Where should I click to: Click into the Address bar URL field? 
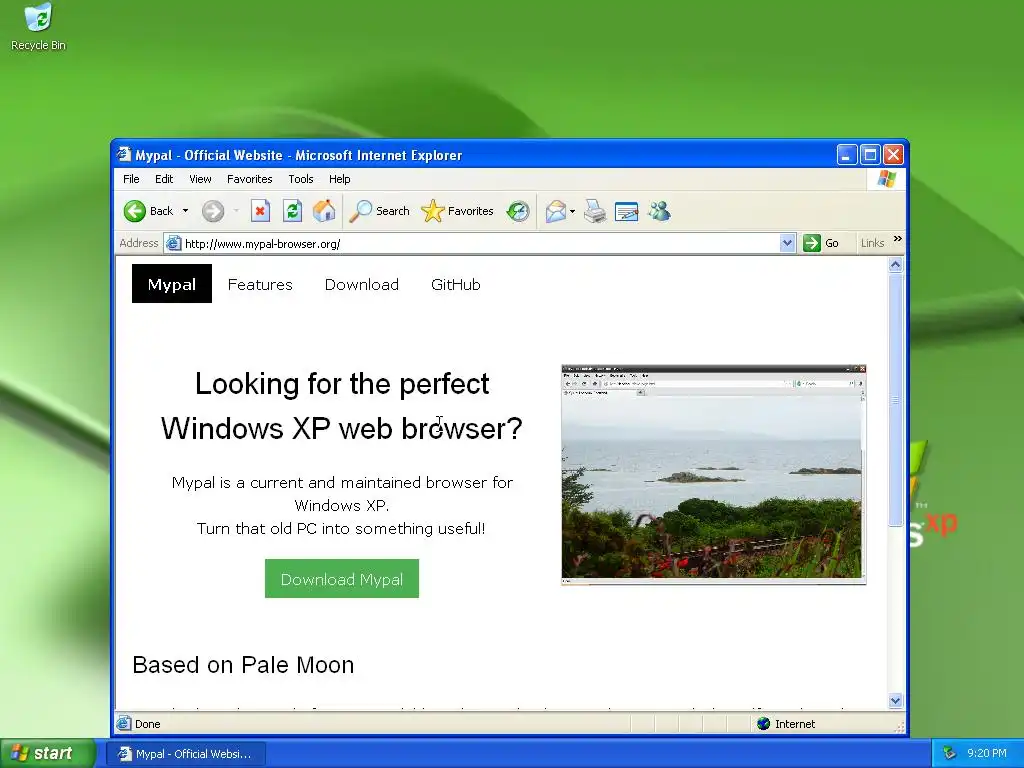[480, 244]
